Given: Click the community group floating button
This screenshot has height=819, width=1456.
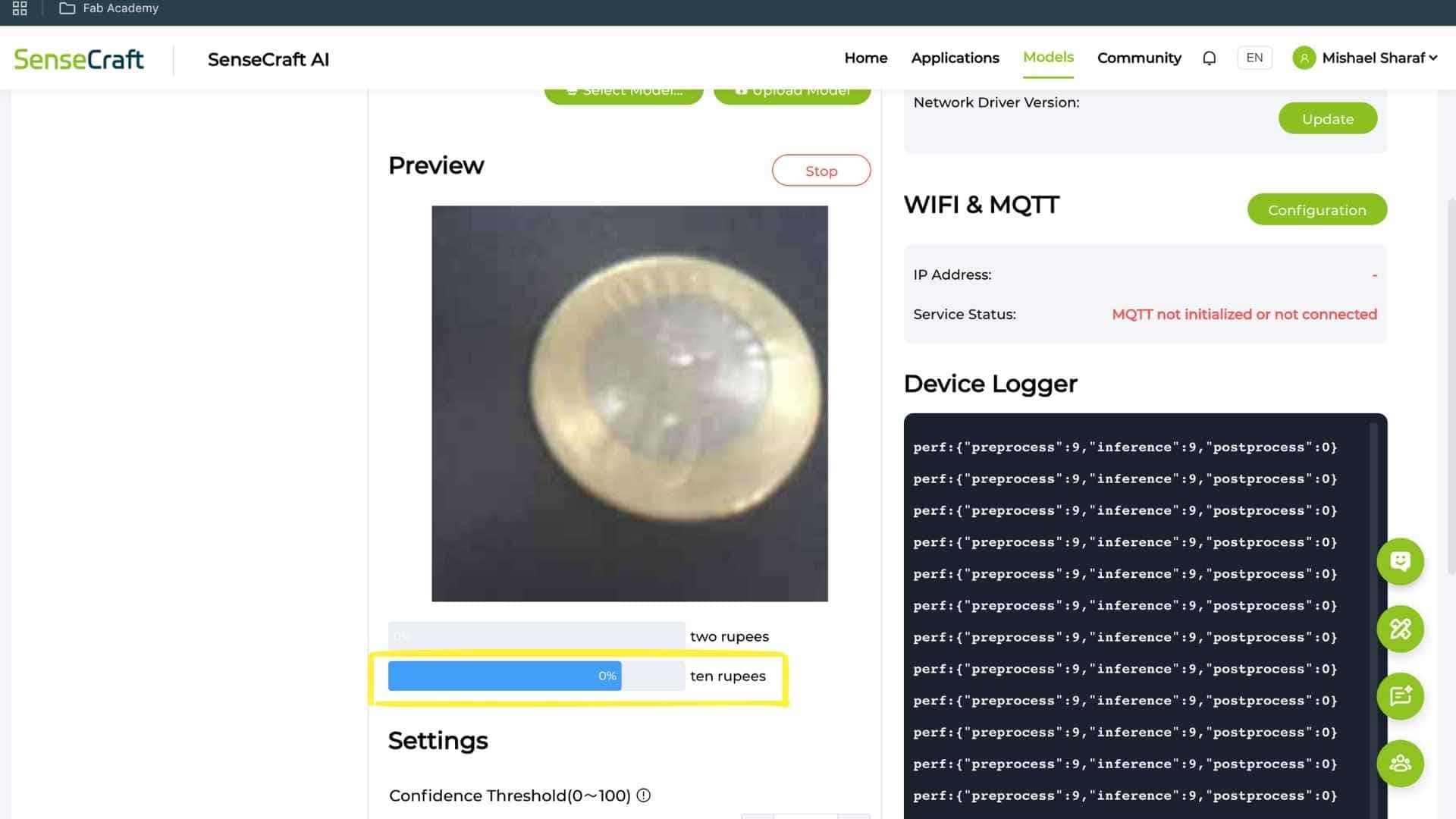Looking at the screenshot, I should [1399, 764].
